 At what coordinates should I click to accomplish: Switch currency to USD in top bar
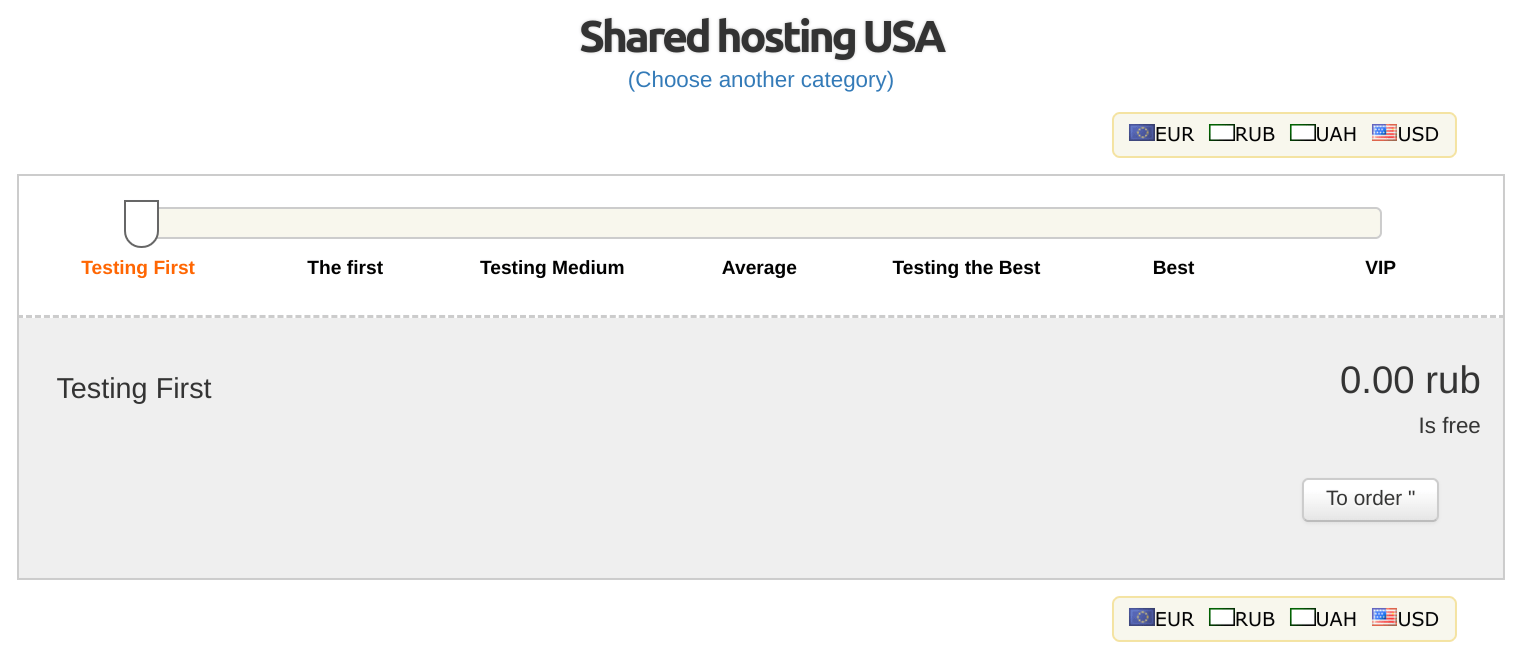point(1418,135)
